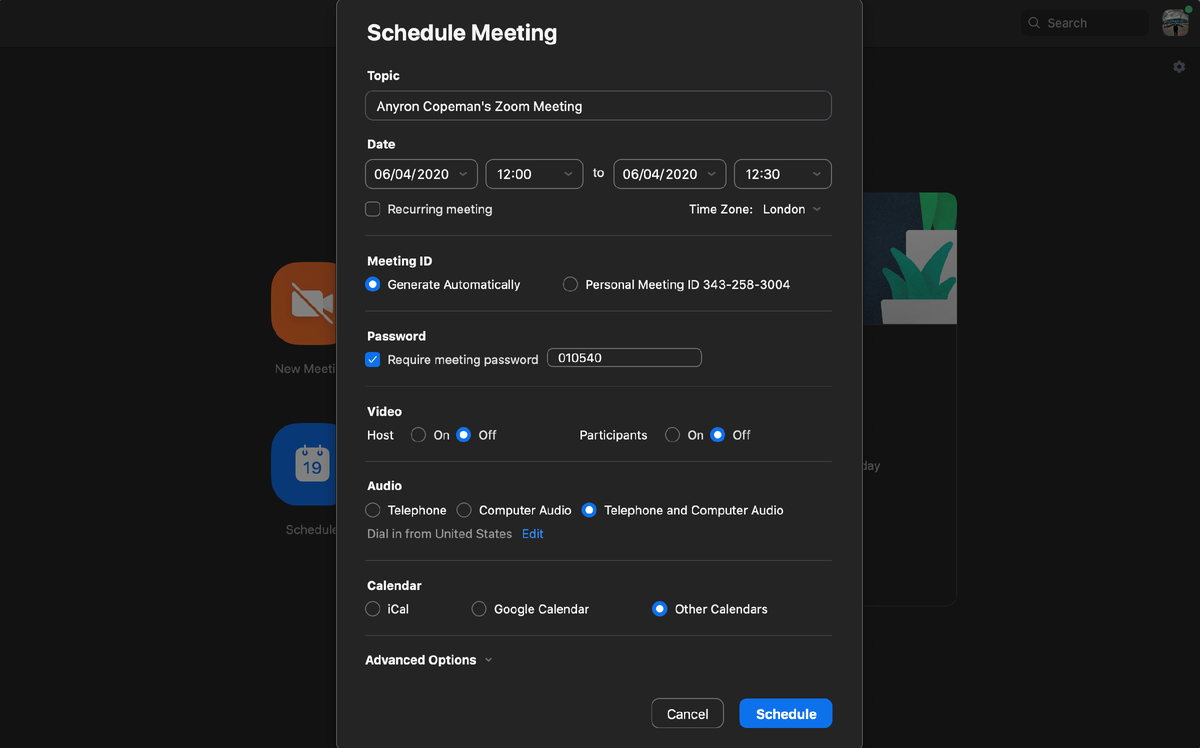
Task: Open the end date dropdown
Action: pos(670,174)
